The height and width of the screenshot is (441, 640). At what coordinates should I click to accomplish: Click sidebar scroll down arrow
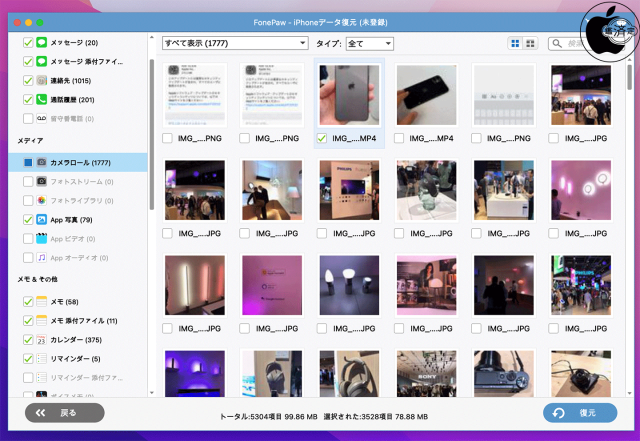tap(152, 393)
